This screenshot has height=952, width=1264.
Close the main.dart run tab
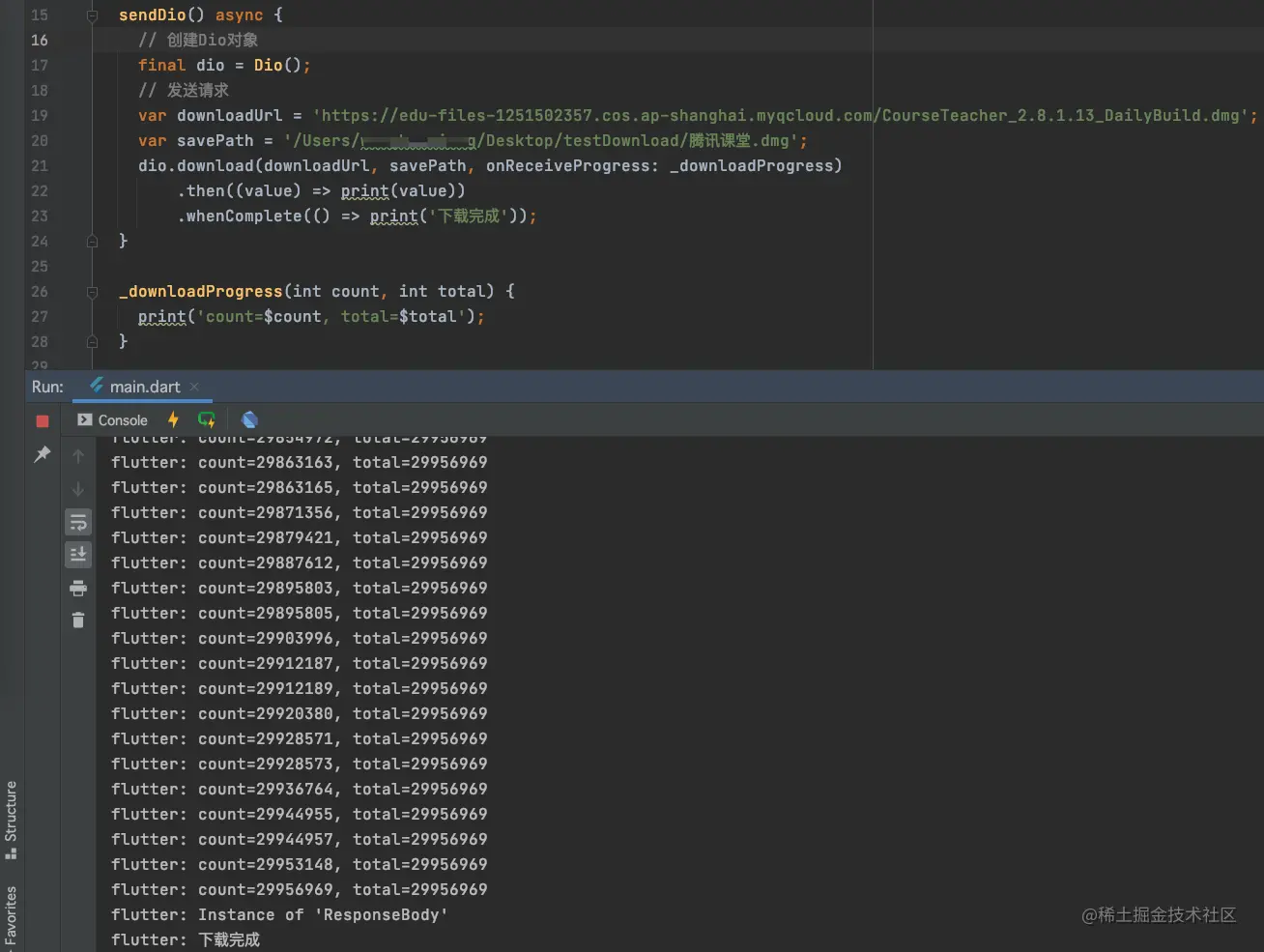[x=194, y=387]
